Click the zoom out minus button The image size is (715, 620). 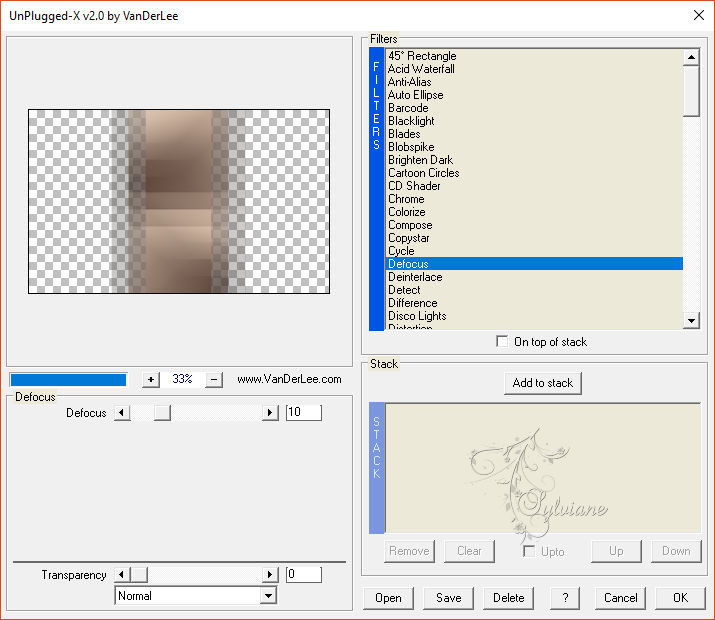point(214,379)
